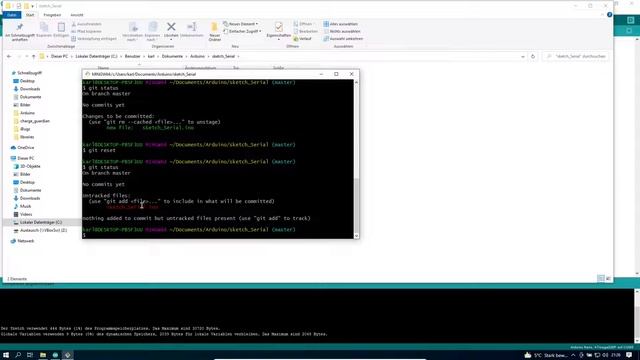The width and height of the screenshot is (640, 360).
Task: Click Umbenennen icon in the ribbon
Action: (191, 27)
